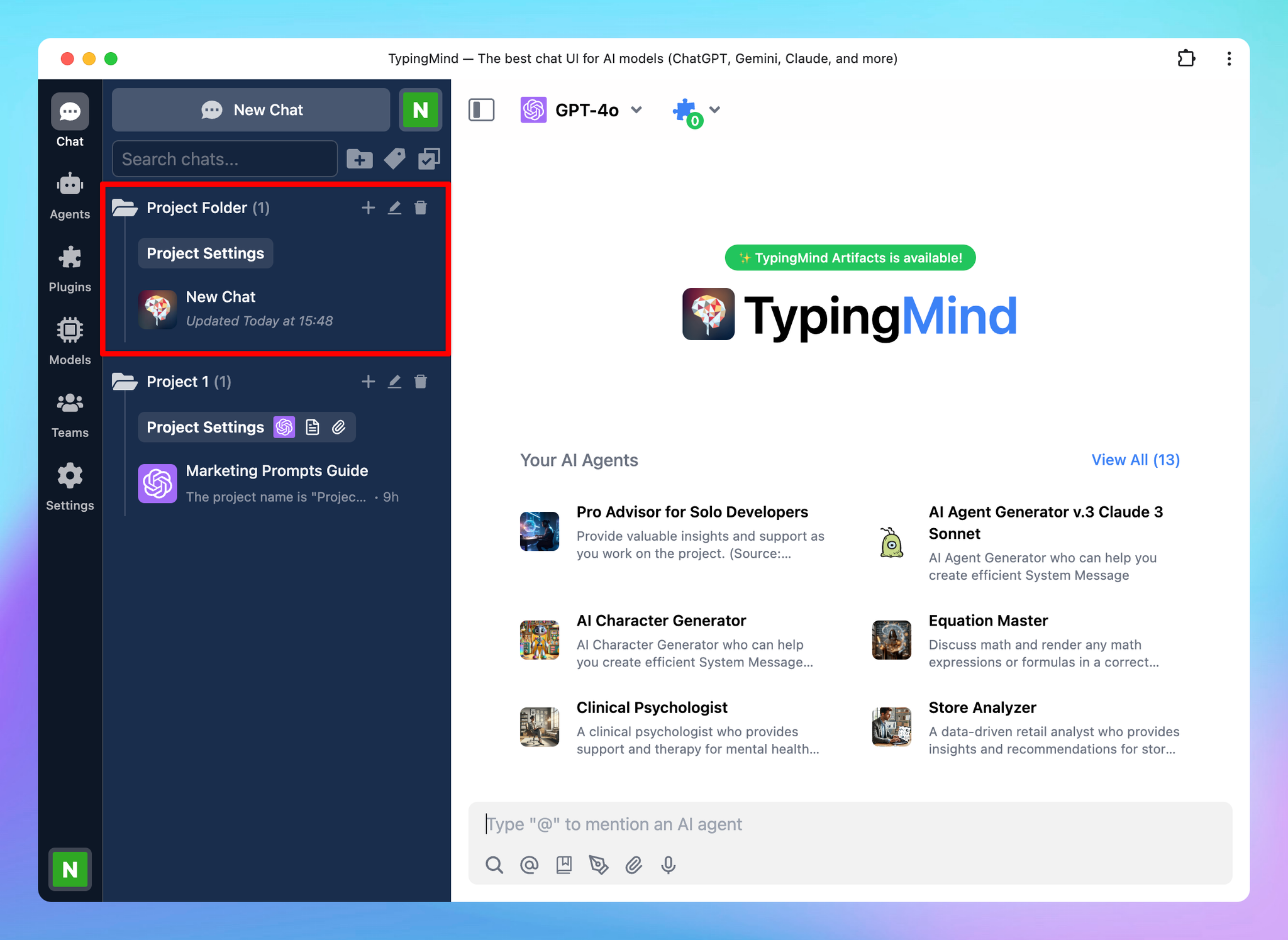
Task: Click green N avatar beside New Chat
Action: (420, 110)
